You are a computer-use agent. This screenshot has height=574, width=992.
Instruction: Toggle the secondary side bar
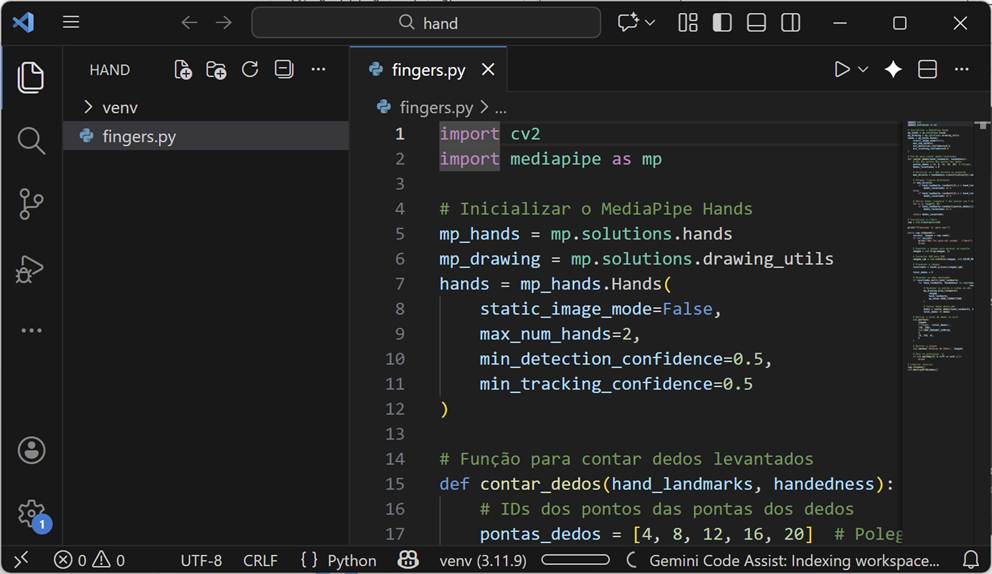(790, 23)
